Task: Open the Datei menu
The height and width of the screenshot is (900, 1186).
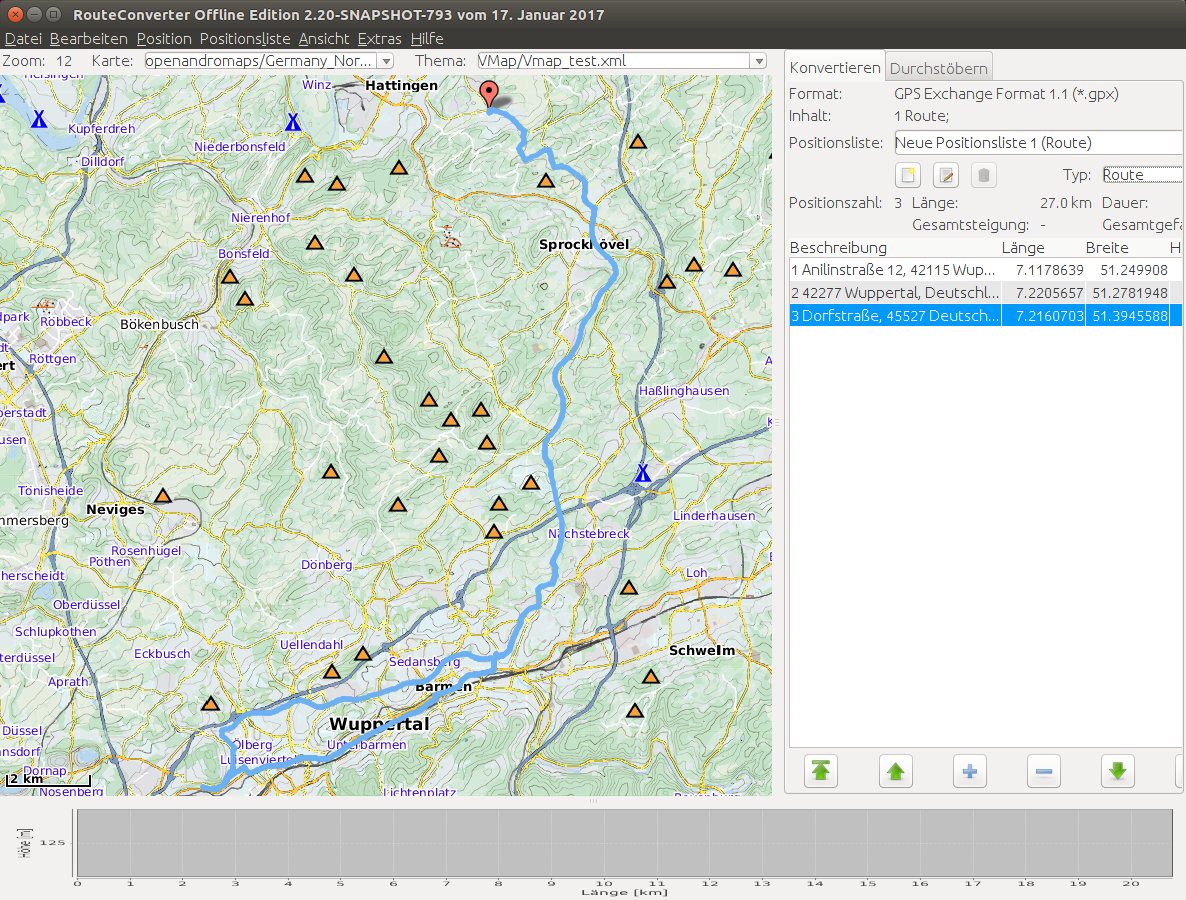Action: pyautogui.click(x=23, y=39)
